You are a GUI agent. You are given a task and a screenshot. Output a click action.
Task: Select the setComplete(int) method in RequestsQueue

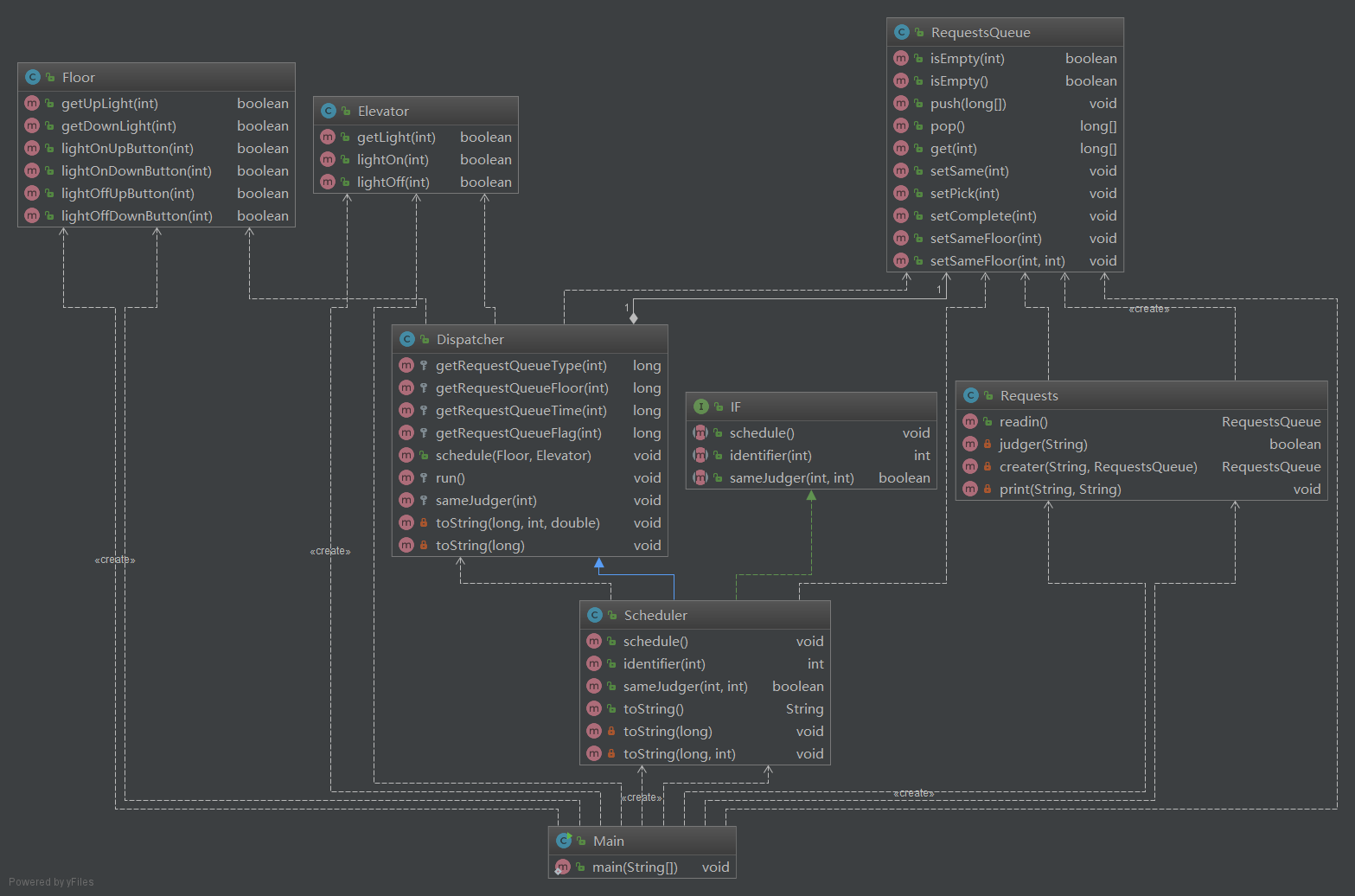click(982, 215)
